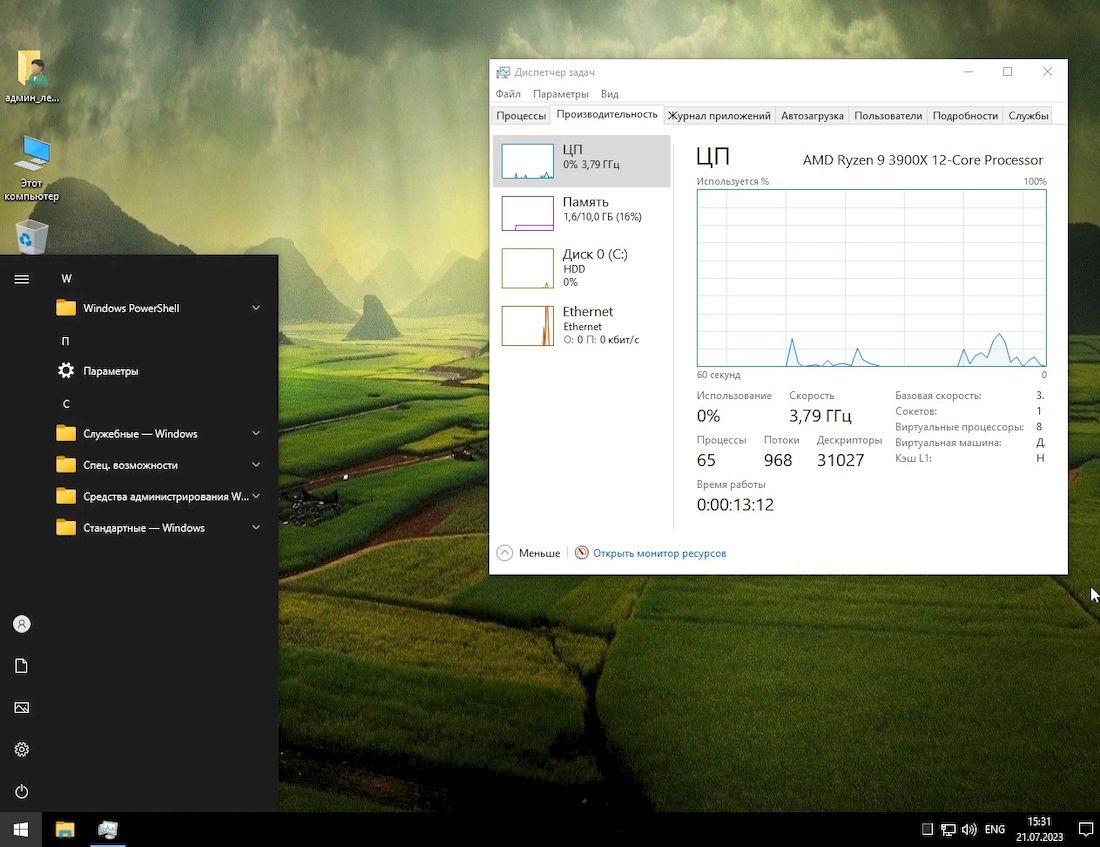Image resolution: width=1100 pixels, height=847 pixels.
Task: Switch to the Производительность tab
Action: [607, 114]
